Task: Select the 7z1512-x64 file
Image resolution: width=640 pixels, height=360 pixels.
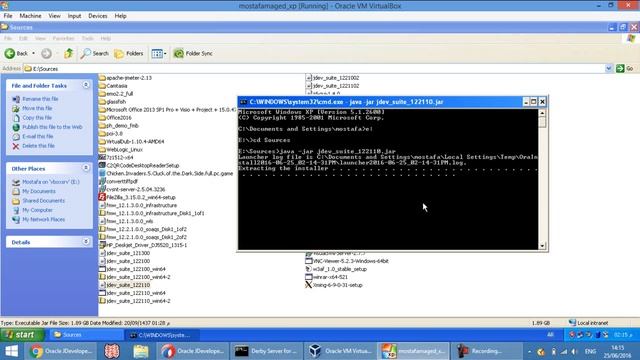Action: tap(116, 158)
